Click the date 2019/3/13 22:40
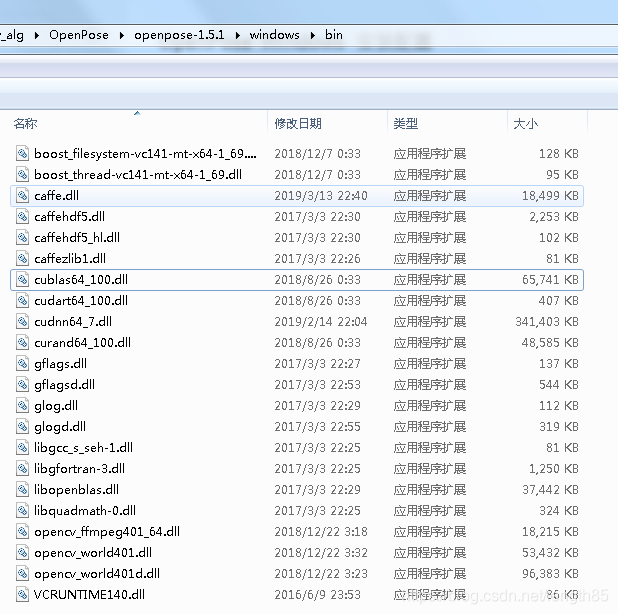The height and width of the screenshot is (614, 618). (321, 195)
